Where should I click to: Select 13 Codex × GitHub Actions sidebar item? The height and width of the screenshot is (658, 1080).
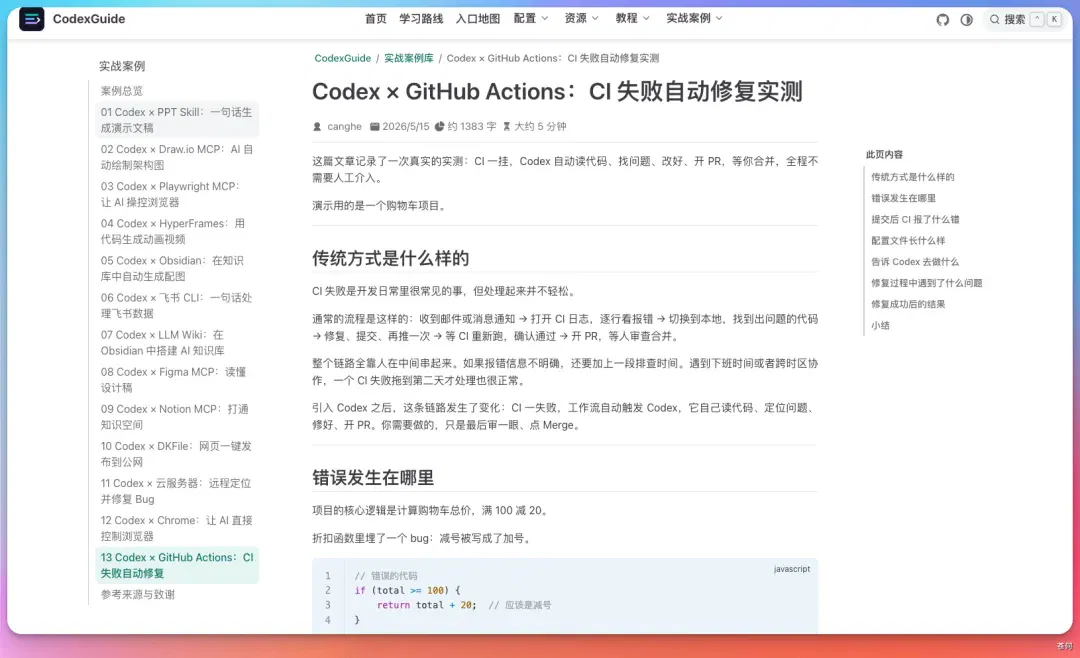177,565
